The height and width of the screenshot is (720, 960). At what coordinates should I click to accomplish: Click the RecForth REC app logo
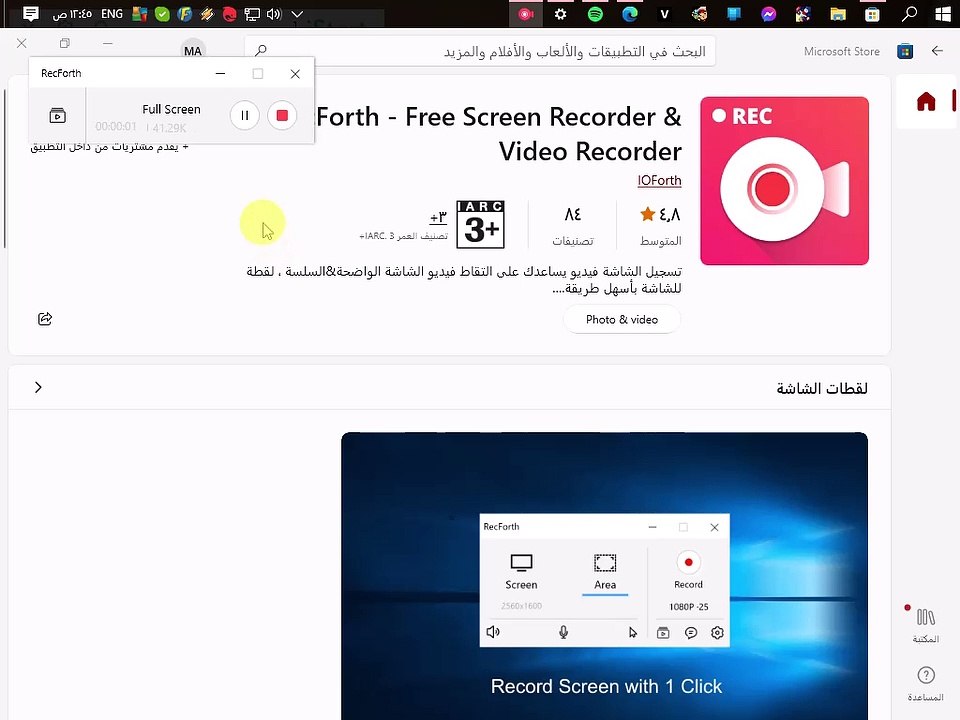pyautogui.click(x=784, y=181)
